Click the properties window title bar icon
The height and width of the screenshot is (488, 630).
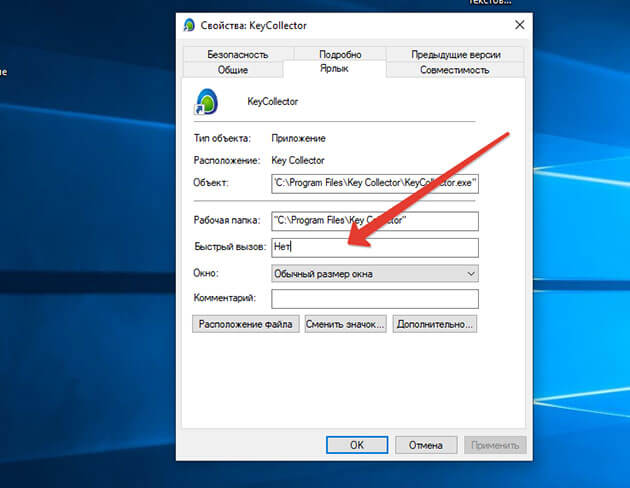190,25
